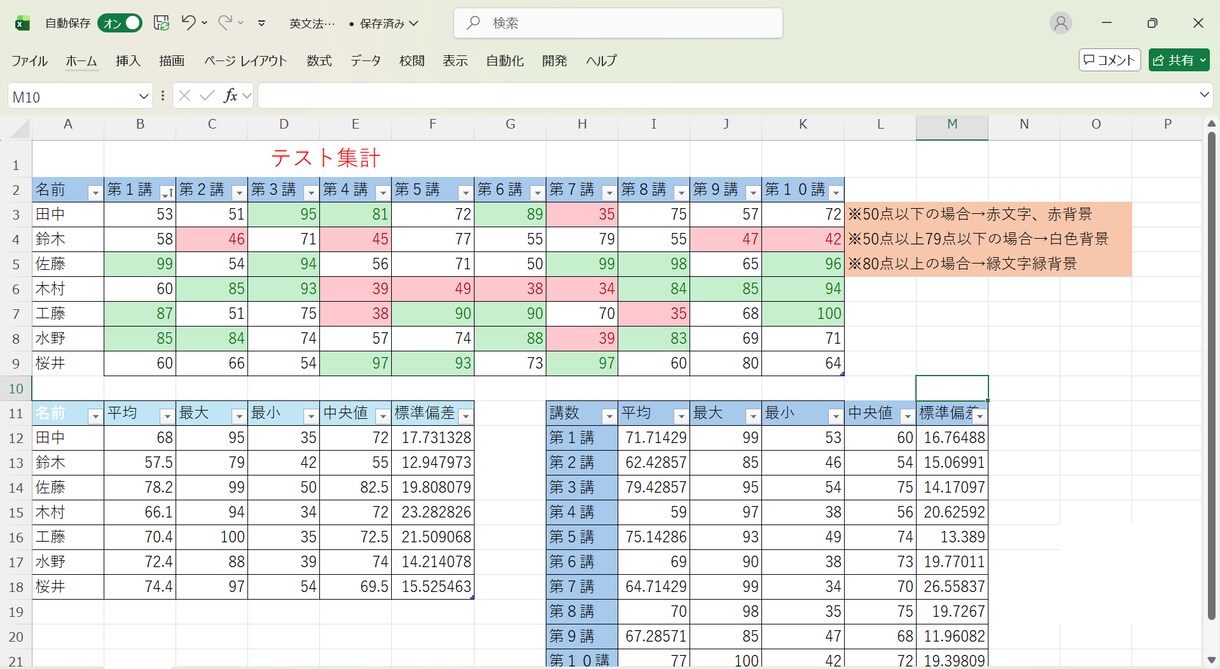Toggle the AutoSave switch off
1220x669 pixels.
[x=119, y=22]
